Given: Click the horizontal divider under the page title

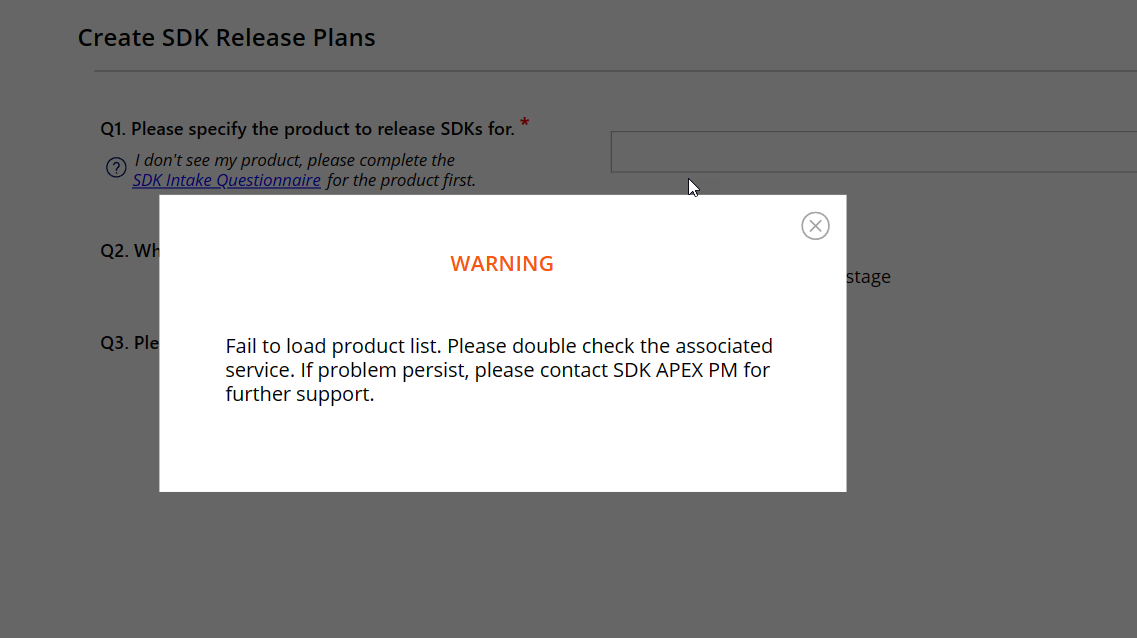Looking at the screenshot, I should click(x=600, y=71).
